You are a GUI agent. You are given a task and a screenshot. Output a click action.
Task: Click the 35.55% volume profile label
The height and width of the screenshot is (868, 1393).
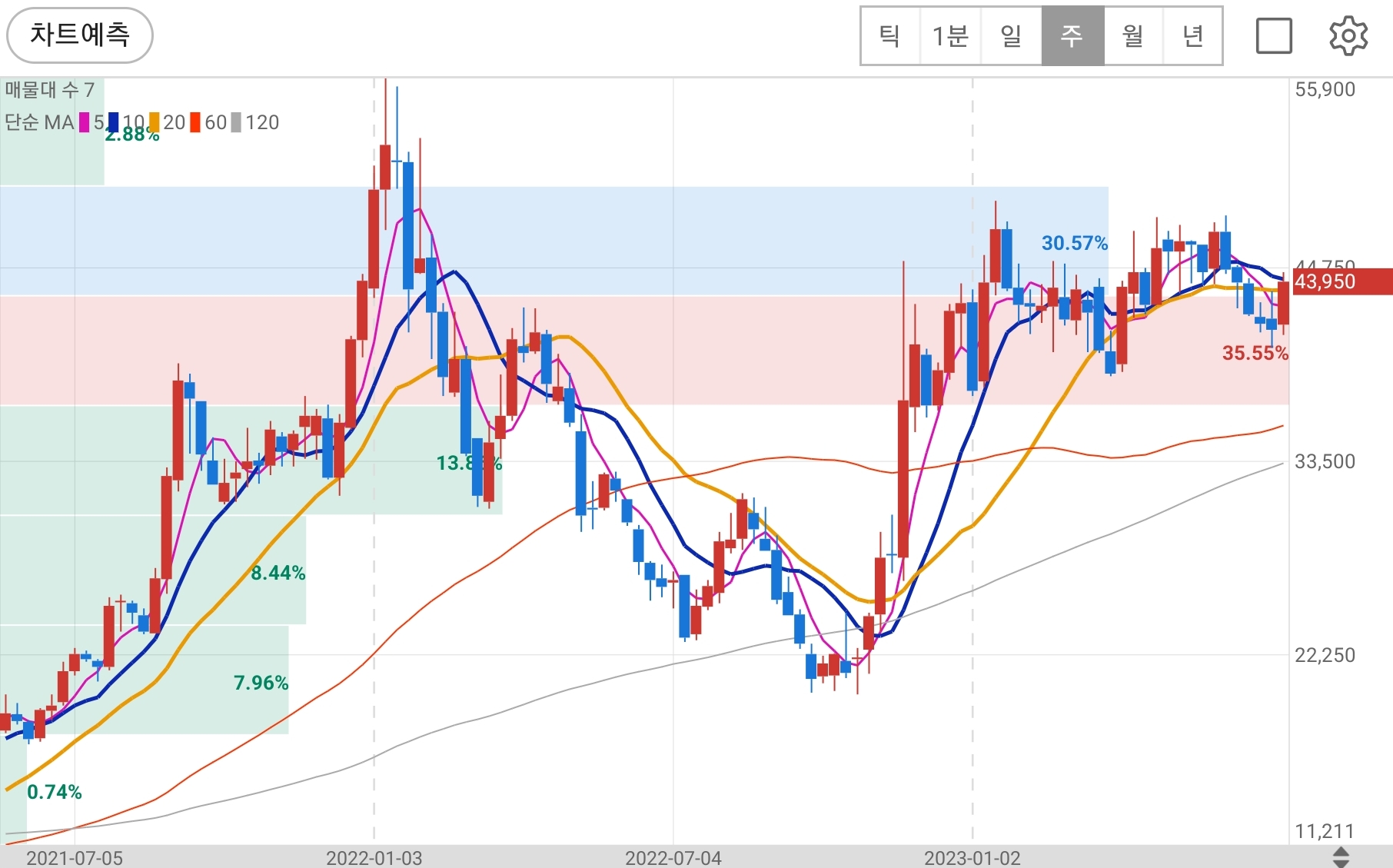tap(1255, 353)
